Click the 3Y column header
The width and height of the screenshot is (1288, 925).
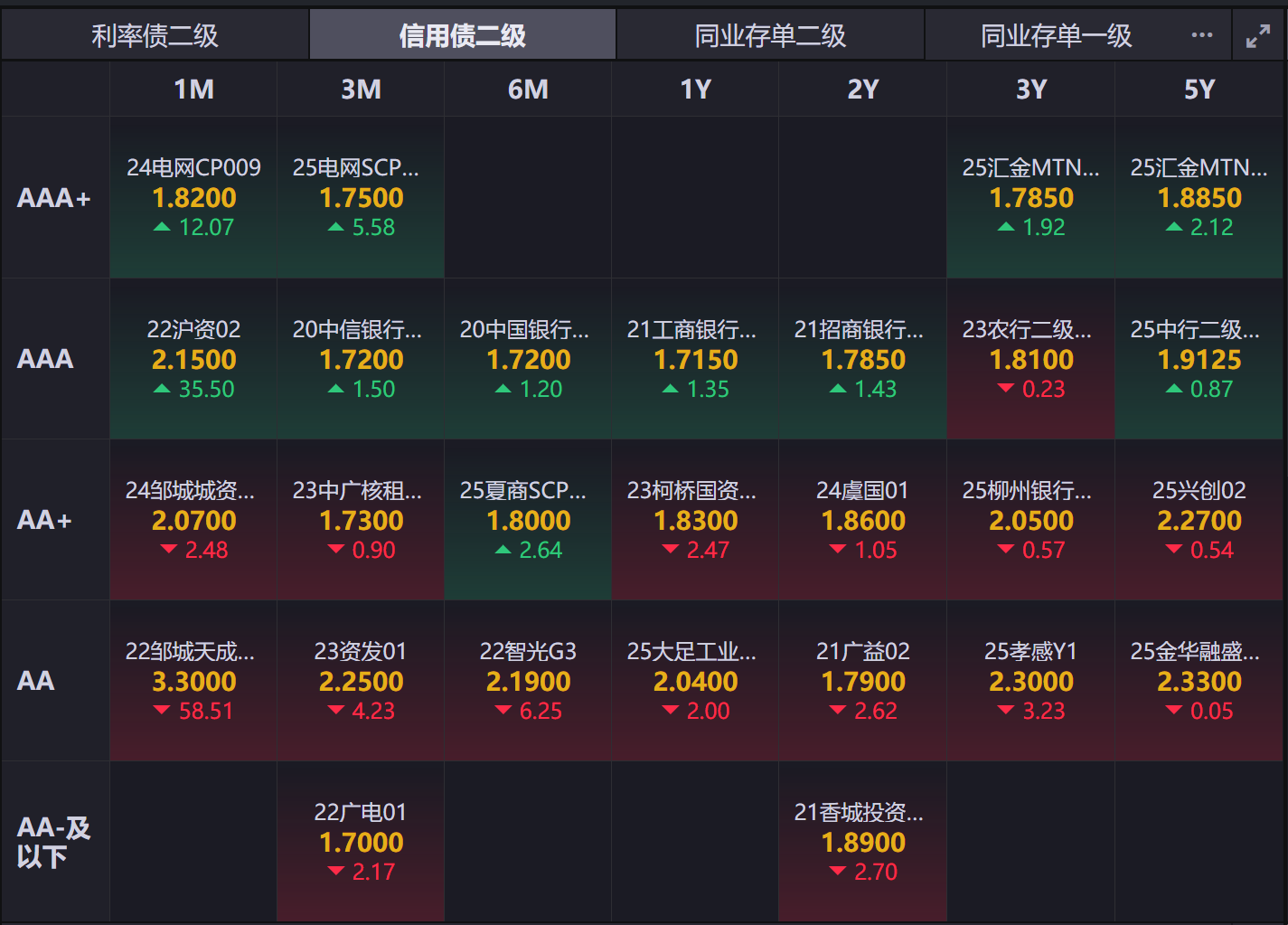(1031, 90)
